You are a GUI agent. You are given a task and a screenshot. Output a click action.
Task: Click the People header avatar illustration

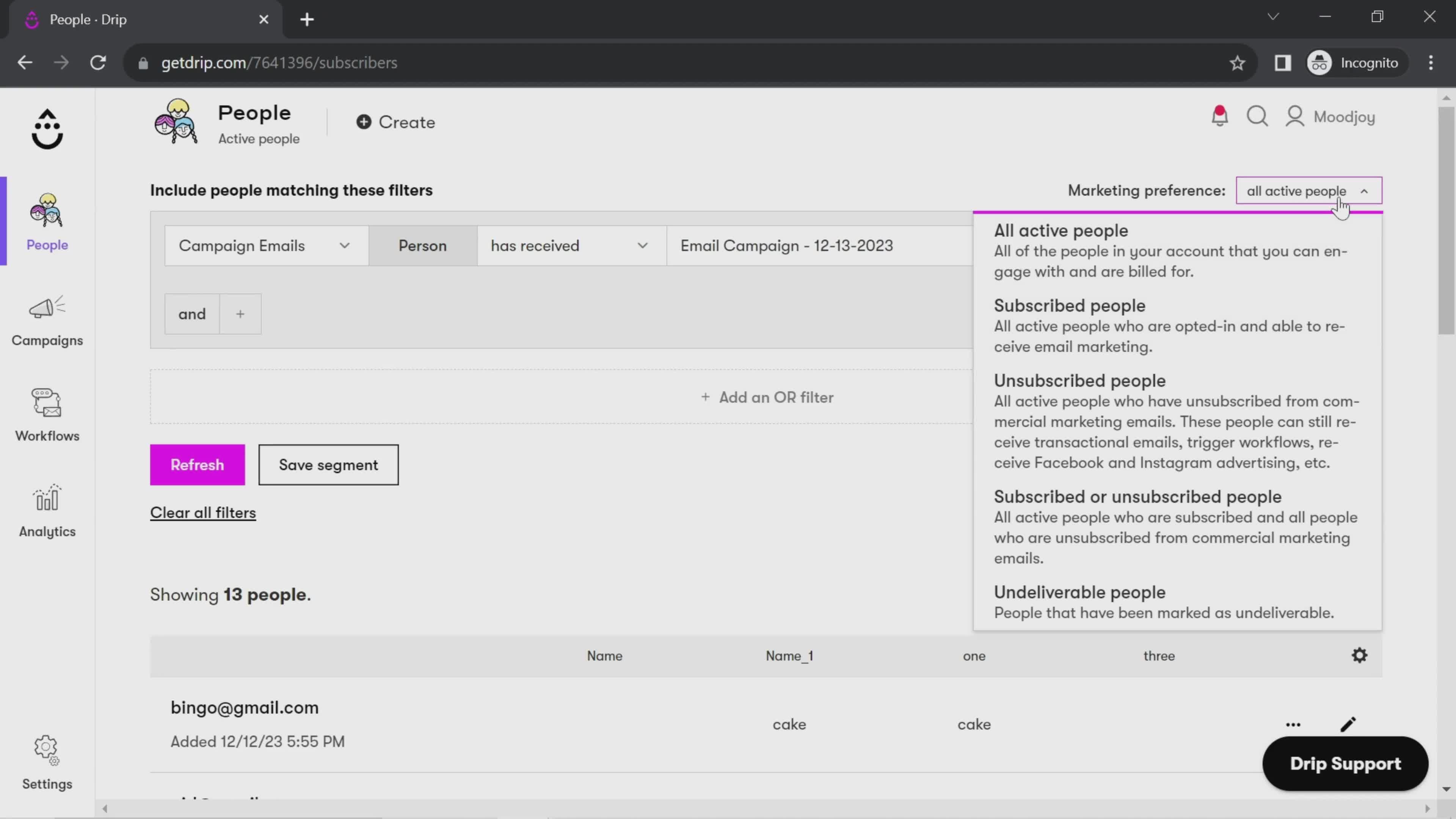click(176, 121)
